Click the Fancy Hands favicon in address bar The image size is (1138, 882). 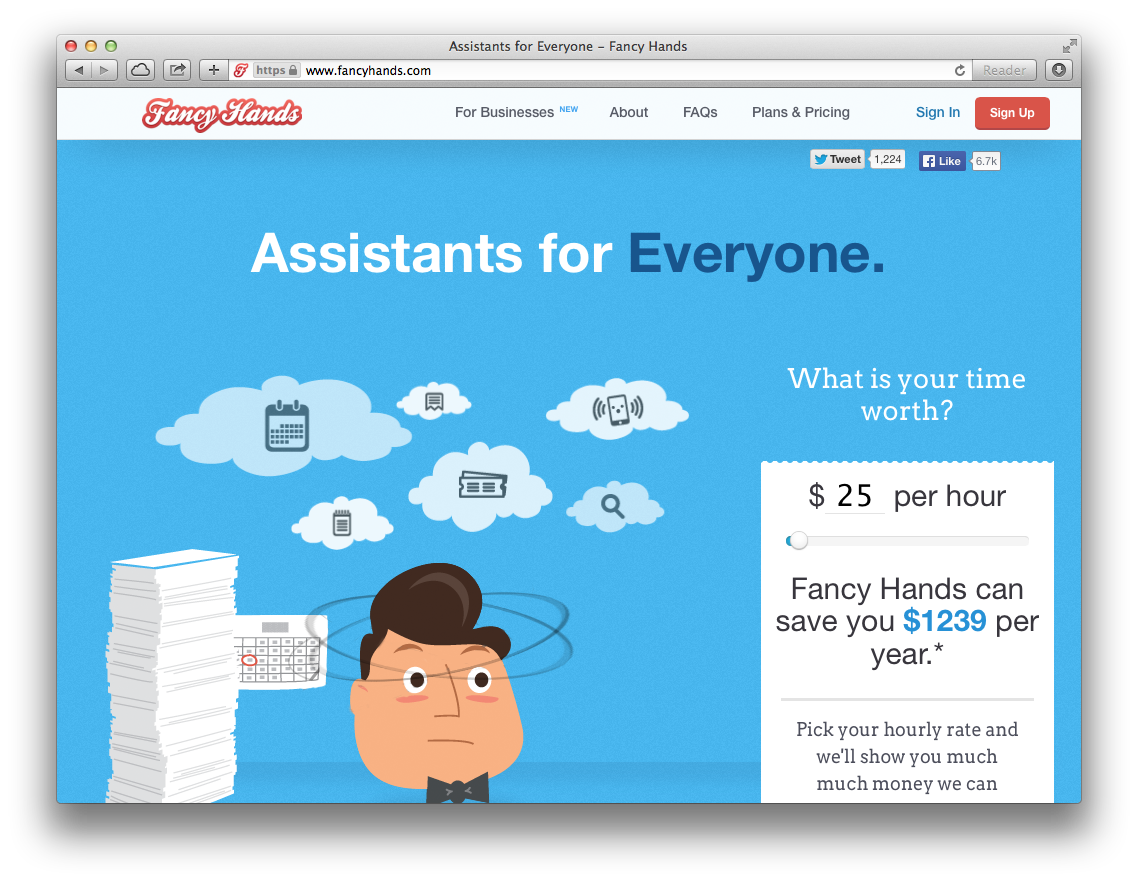tap(241, 70)
